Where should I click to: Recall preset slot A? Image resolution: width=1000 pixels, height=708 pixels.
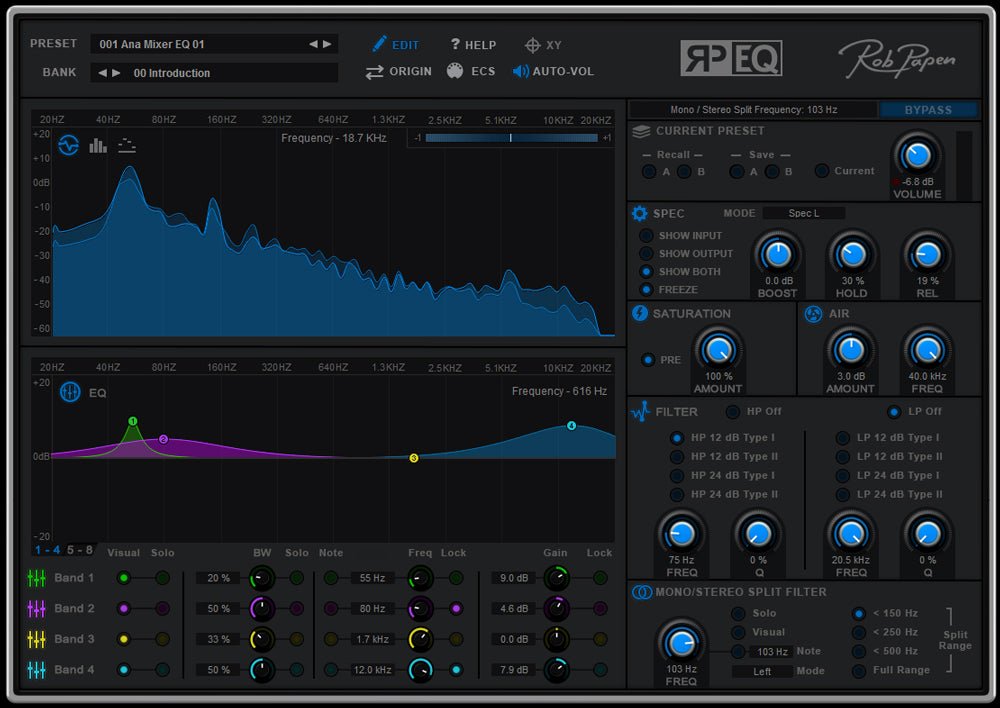pos(649,171)
